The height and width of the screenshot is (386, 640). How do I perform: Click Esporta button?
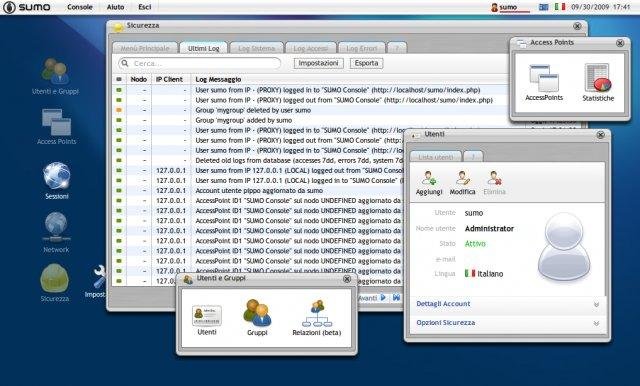click(366, 63)
